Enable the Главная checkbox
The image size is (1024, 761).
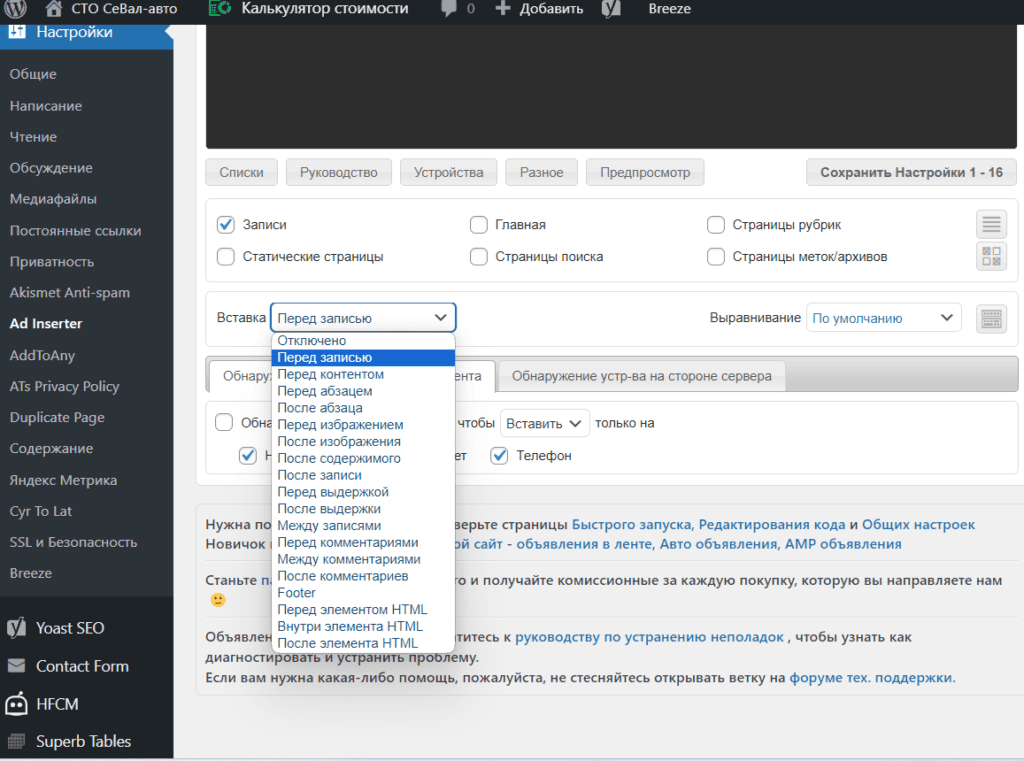(x=479, y=225)
